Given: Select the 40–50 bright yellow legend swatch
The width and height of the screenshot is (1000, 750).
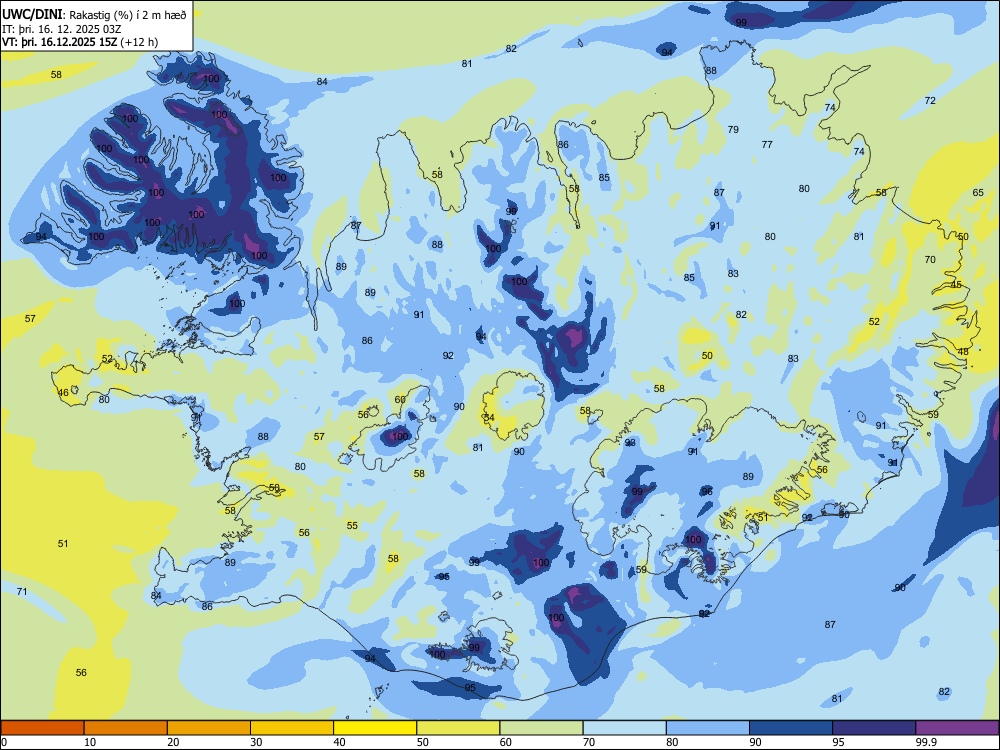Looking at the screenshot, I should [x=375, y=728].
